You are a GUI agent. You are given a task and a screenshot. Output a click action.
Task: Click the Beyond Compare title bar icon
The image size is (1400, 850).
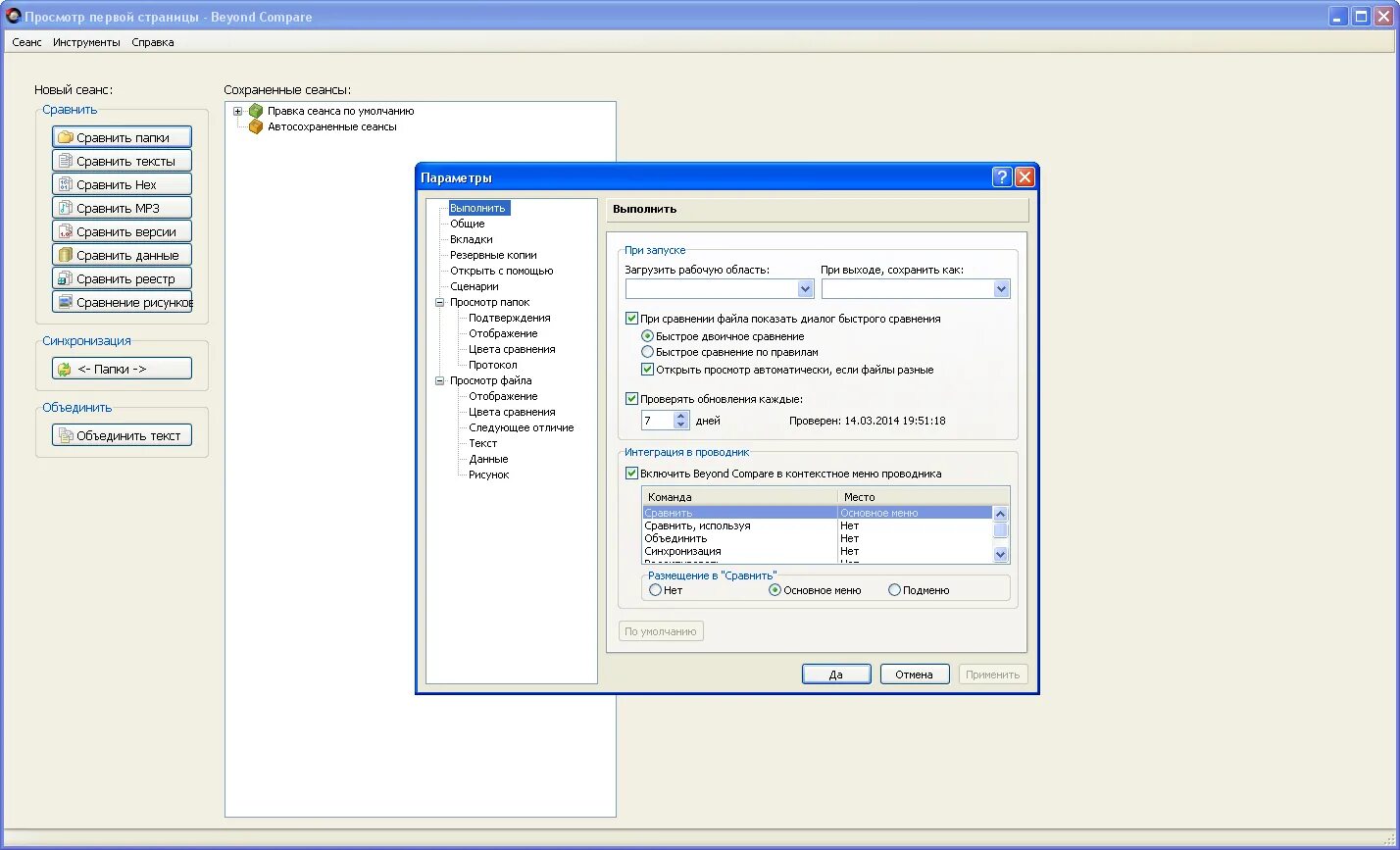pyautogui.click(x=13, y=17)
